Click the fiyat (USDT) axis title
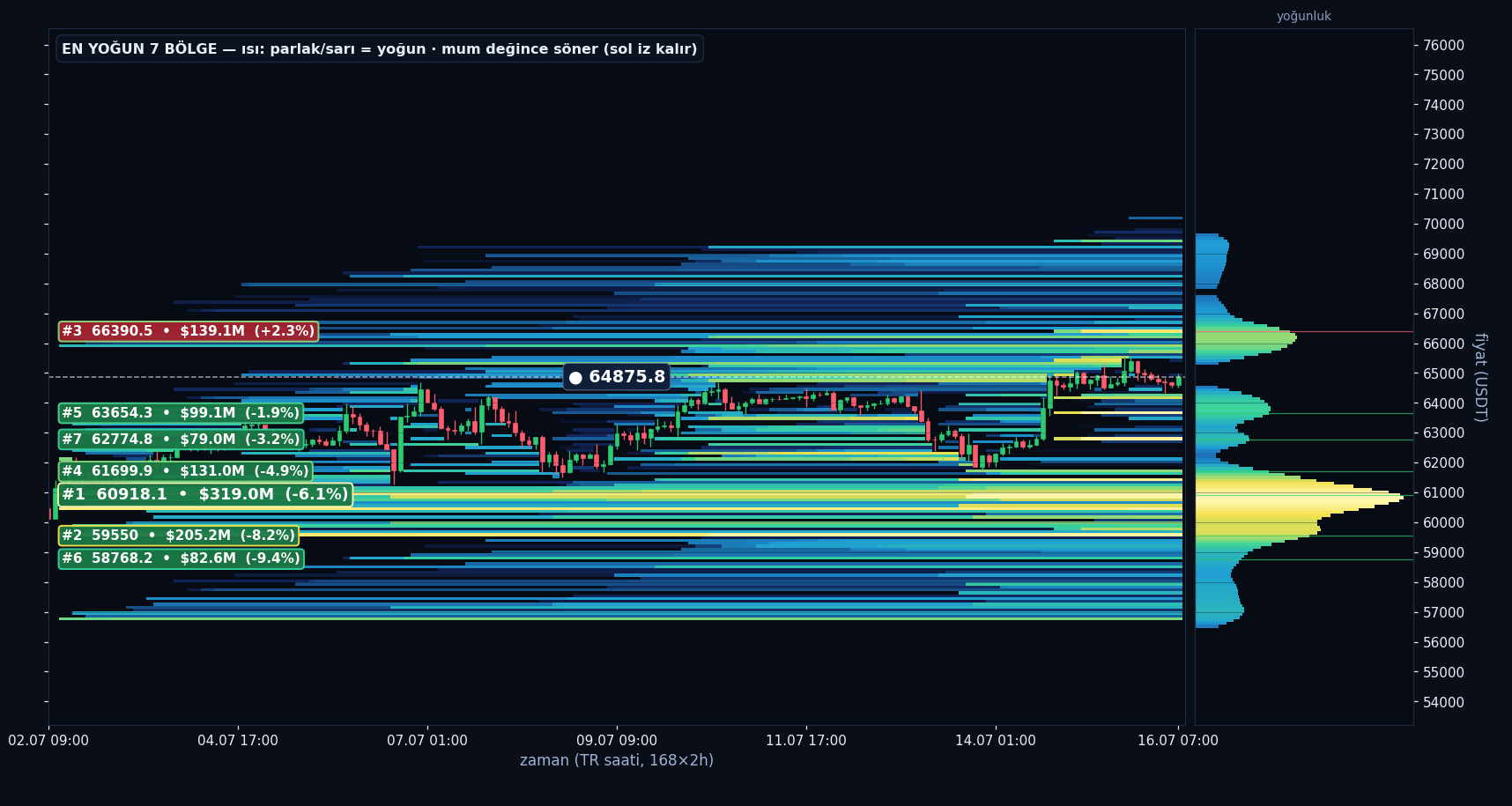This screenshot has height=806, width=1512. [1480, 377]
